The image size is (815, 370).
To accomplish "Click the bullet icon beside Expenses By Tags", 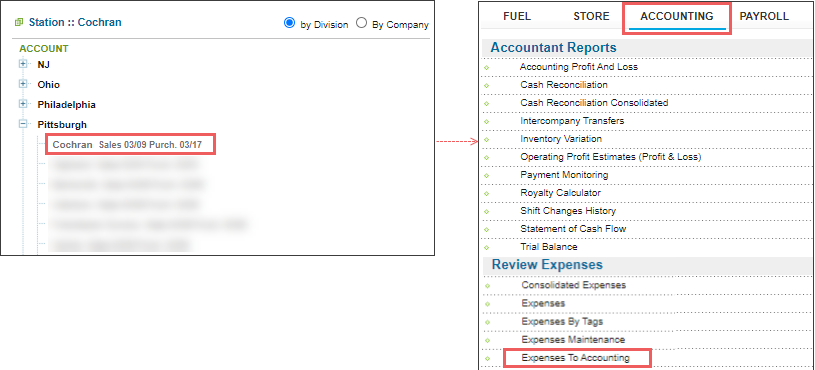I will point(487,322).
